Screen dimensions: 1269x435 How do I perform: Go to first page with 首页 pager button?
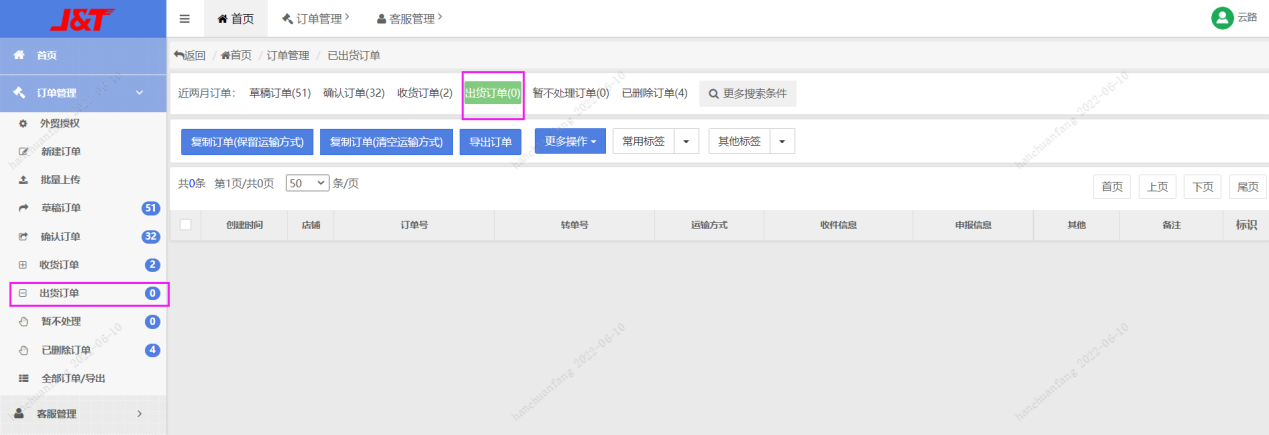coord(1112,186)
